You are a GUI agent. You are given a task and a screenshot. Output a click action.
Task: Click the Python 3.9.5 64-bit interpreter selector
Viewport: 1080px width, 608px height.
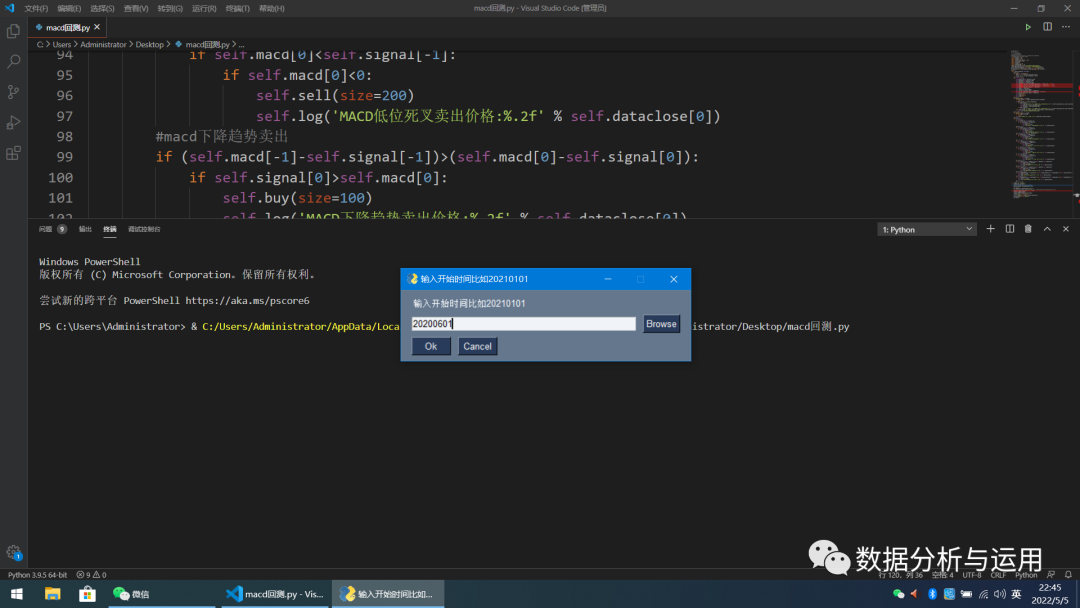[x=37, y=574]
